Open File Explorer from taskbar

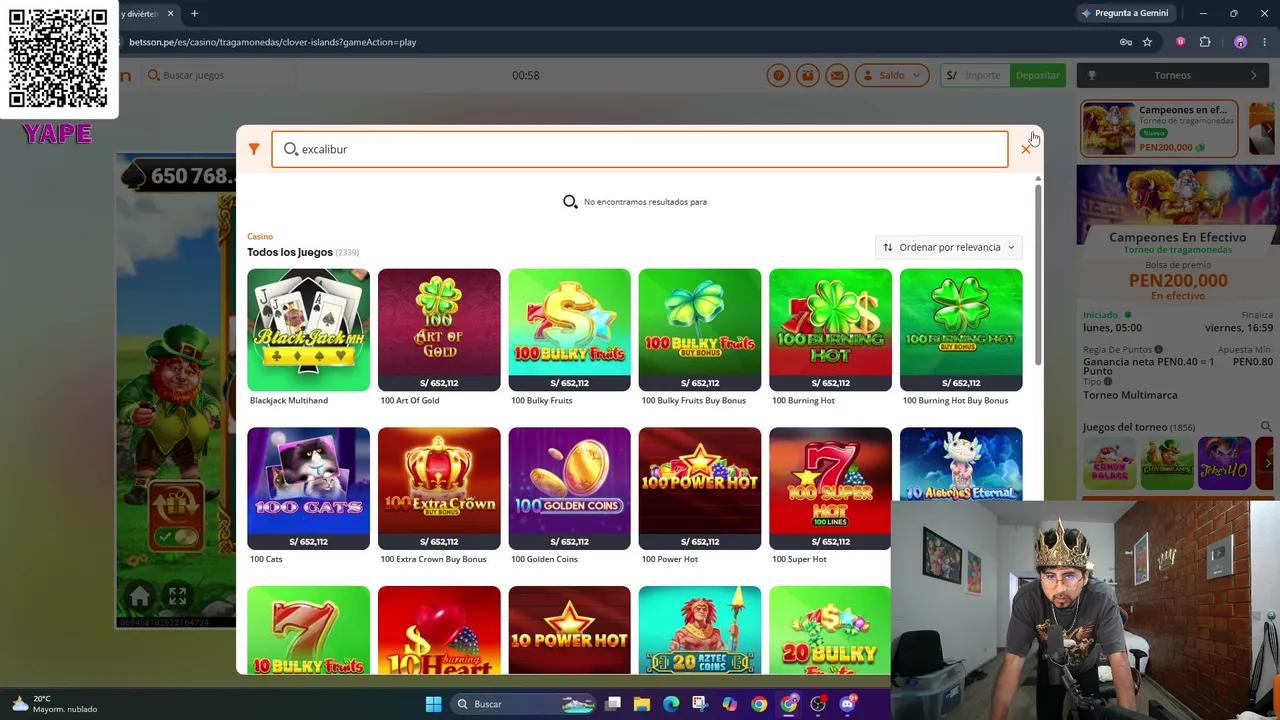[642, 704]
